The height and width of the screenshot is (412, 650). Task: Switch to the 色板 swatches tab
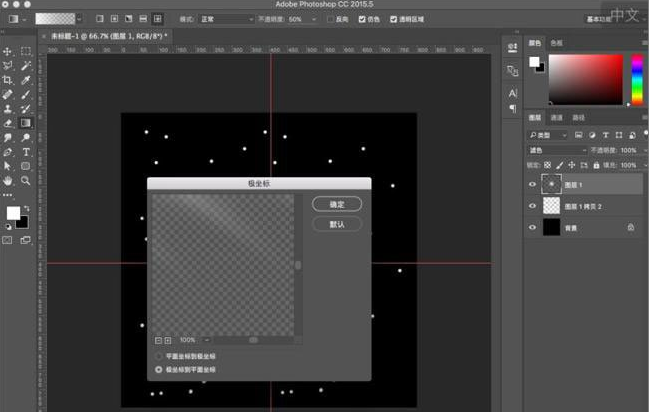point(556,43)
